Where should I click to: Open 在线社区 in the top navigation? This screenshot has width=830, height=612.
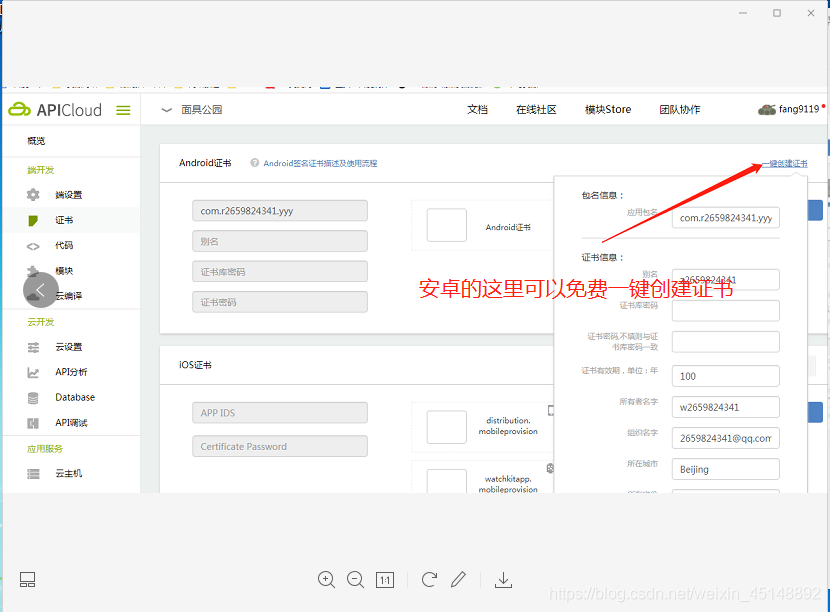pos(536,110)
